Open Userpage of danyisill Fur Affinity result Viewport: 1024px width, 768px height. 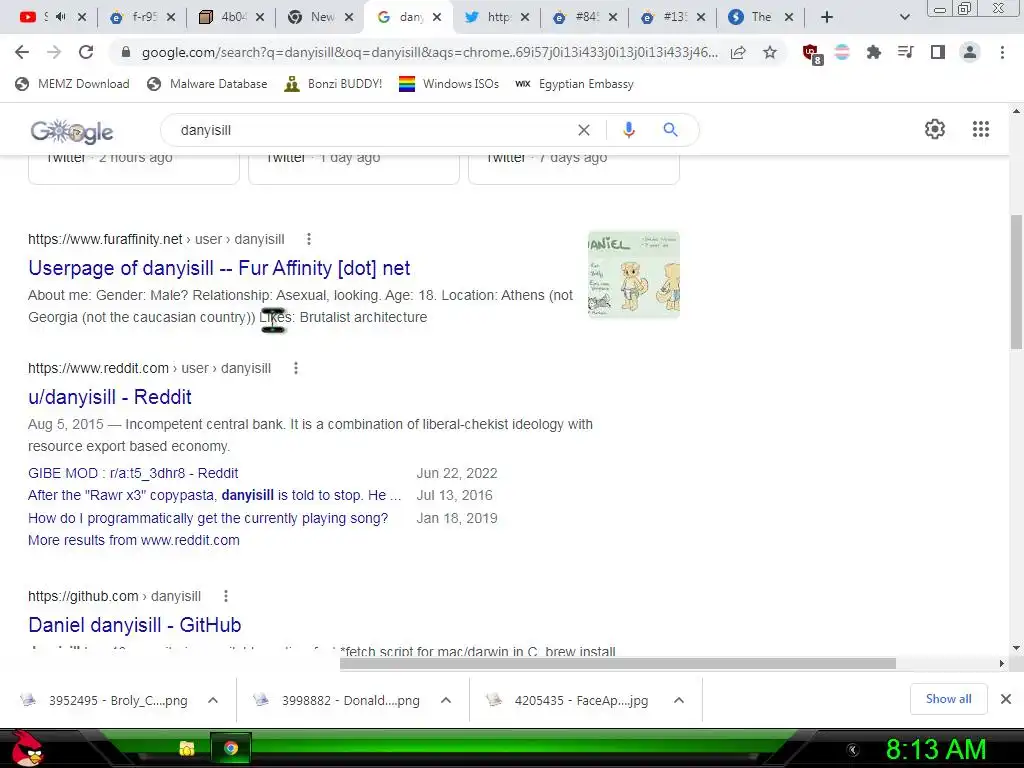click(219, 268)
